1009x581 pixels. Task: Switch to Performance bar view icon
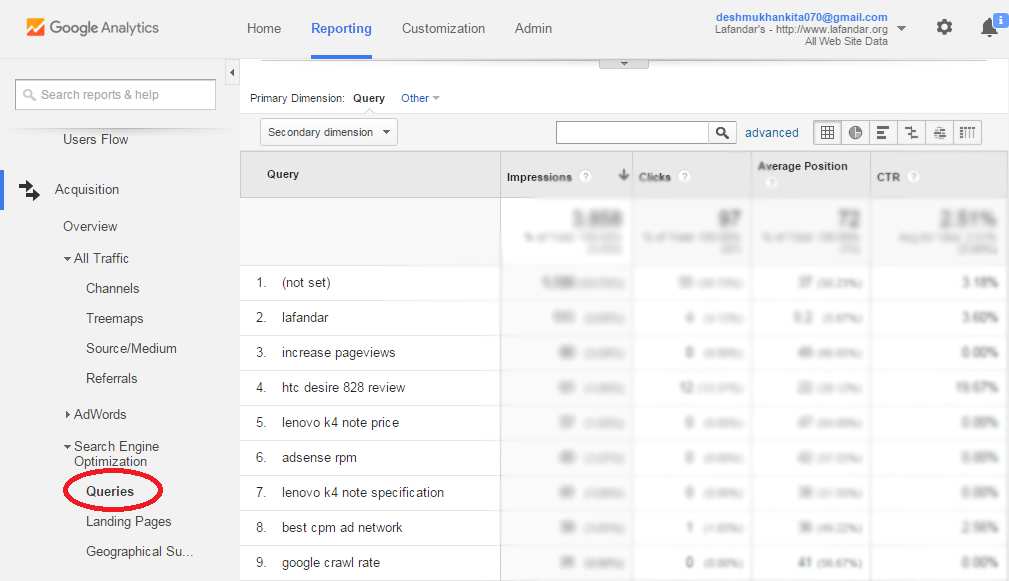pyautogui.click(x=883, y=133)
